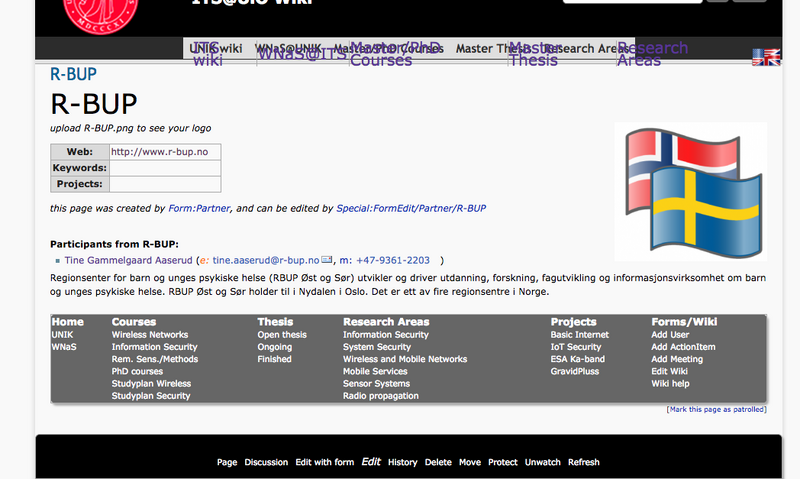Screen dimensions: 800x479
Task: Open the R-BUP breadcrumb link
Action: [x=73, y=74]
